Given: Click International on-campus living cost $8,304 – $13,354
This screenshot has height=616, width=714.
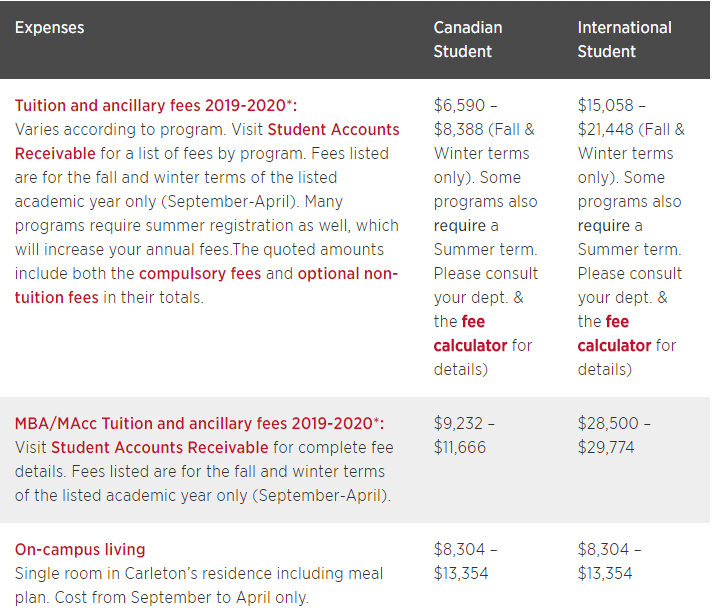Looking at the screenshot, I should (x=609, y=561).
